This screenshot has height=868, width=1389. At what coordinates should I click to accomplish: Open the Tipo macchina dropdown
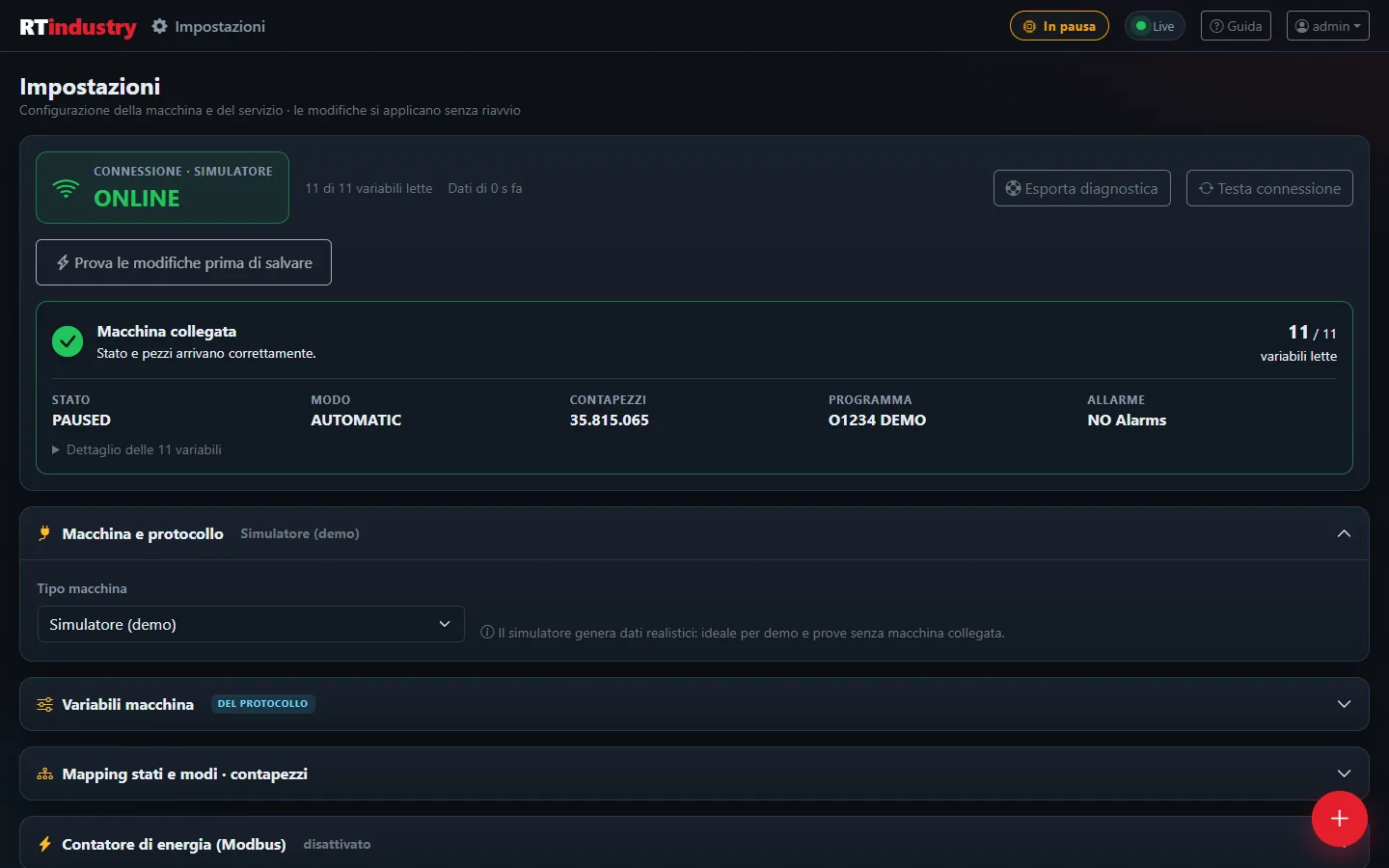251,624
